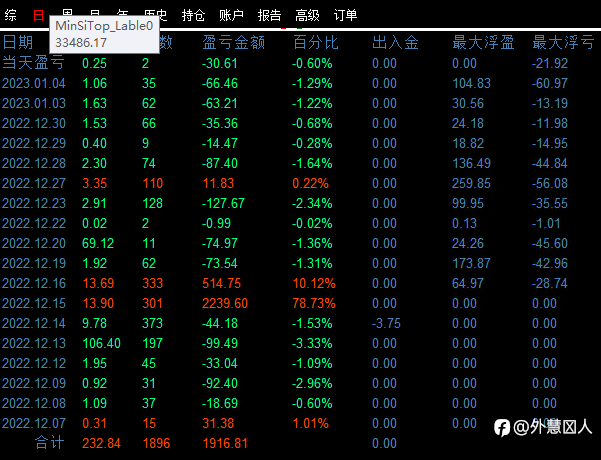Click the trade count 128
This screenshot has width=601, height=460.
153,203
